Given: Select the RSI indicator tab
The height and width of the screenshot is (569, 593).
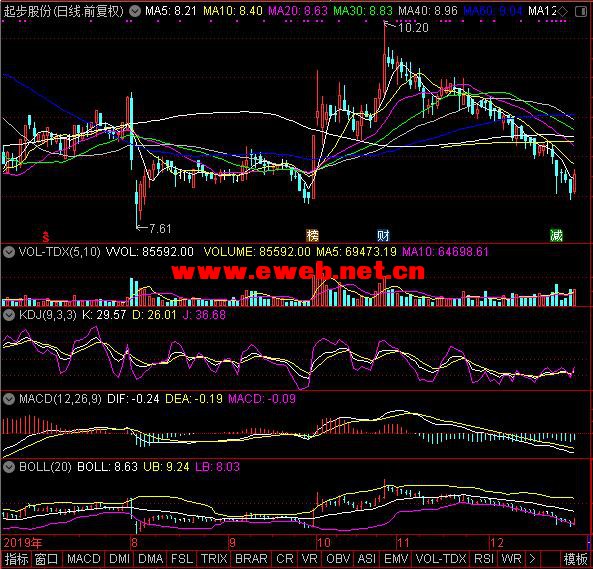Looking at the screenshot, I should [484, 559].
